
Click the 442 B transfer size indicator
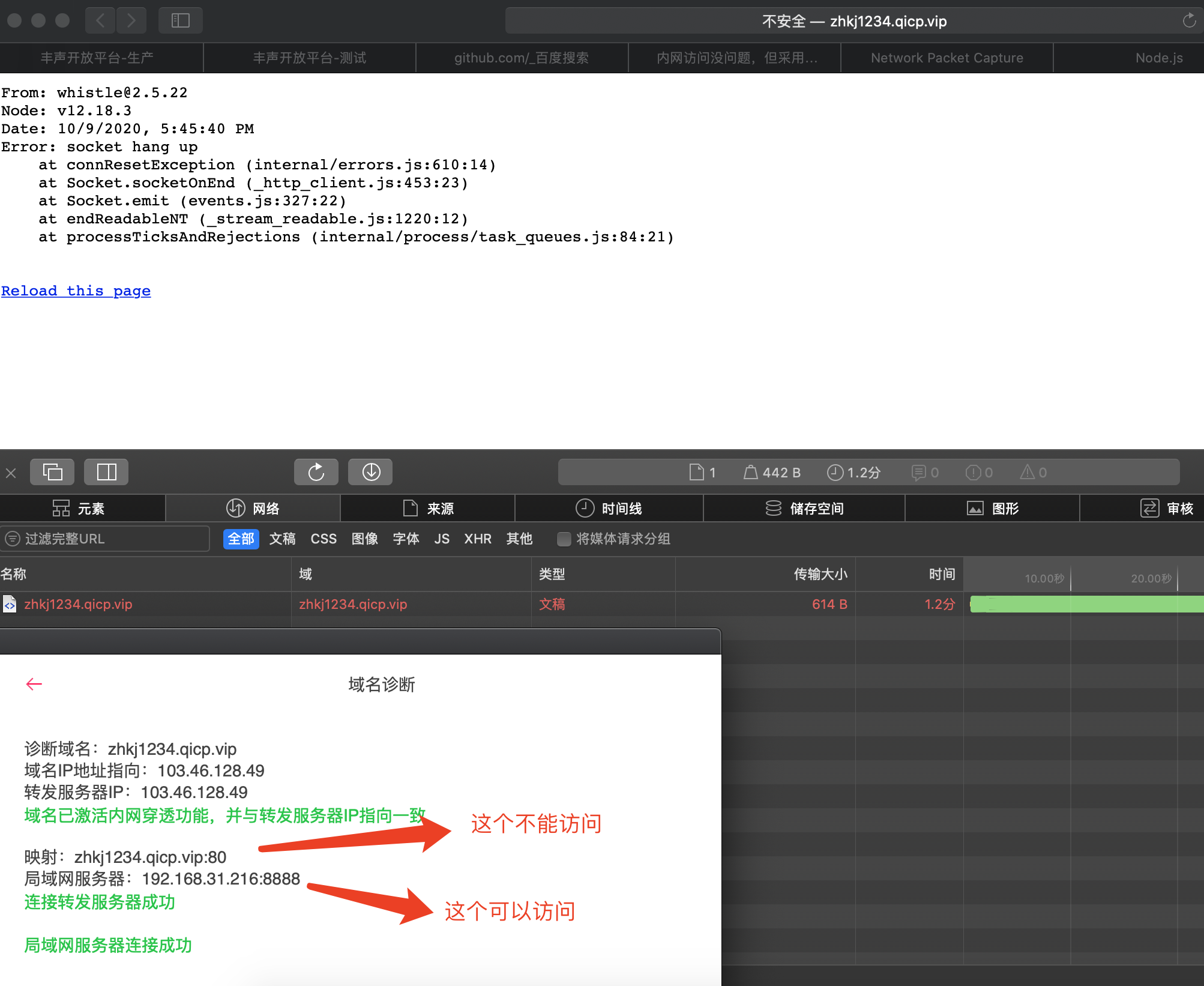pyautogui.click(x=772, y=473)
